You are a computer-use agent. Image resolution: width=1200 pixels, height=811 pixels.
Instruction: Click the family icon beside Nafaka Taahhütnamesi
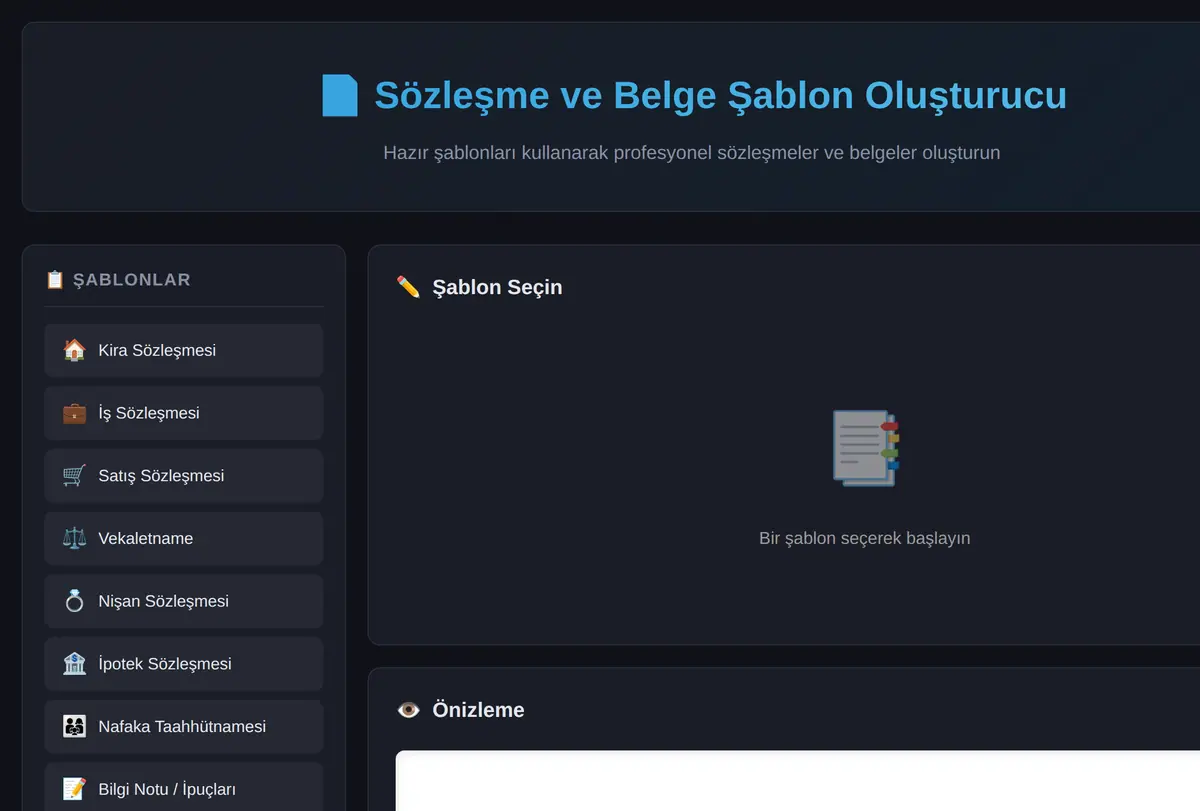74,726
